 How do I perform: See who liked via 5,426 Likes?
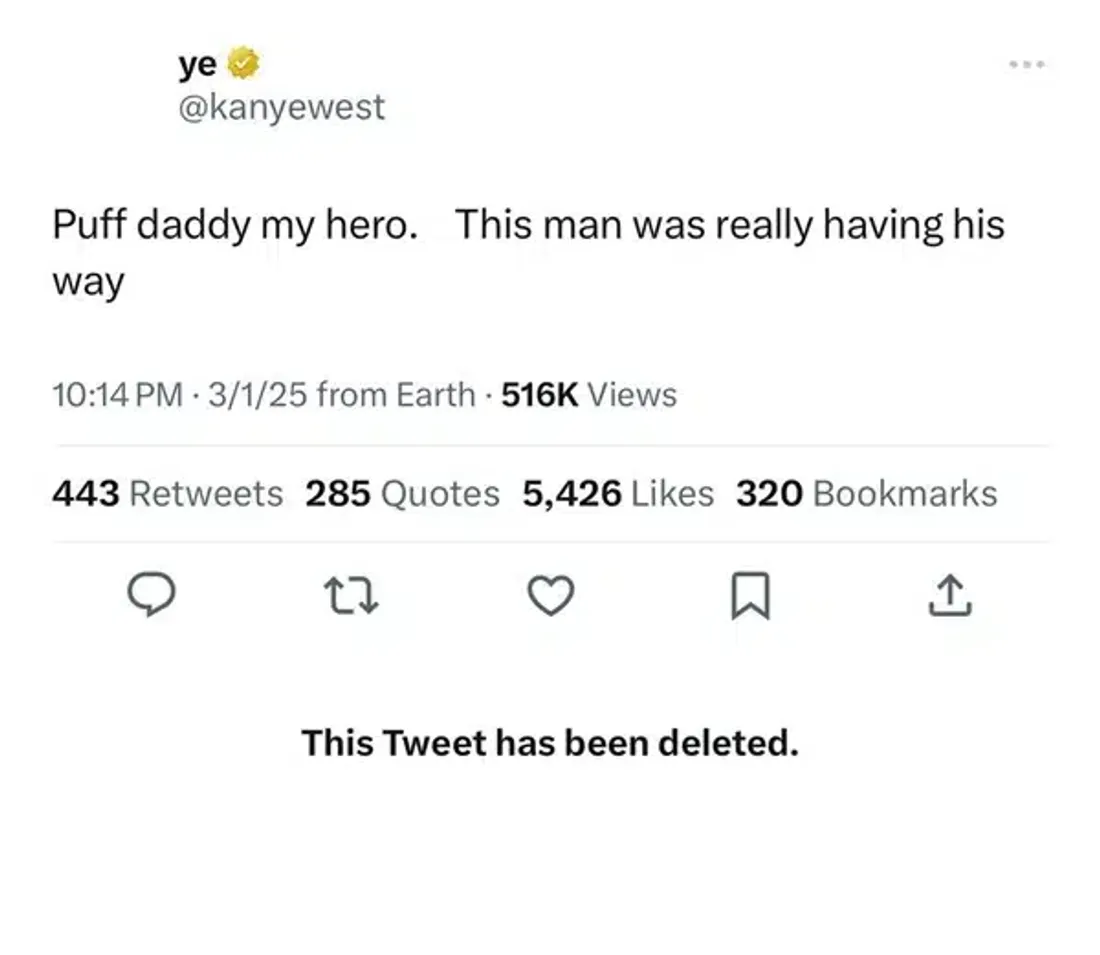[x=618, y=493]
